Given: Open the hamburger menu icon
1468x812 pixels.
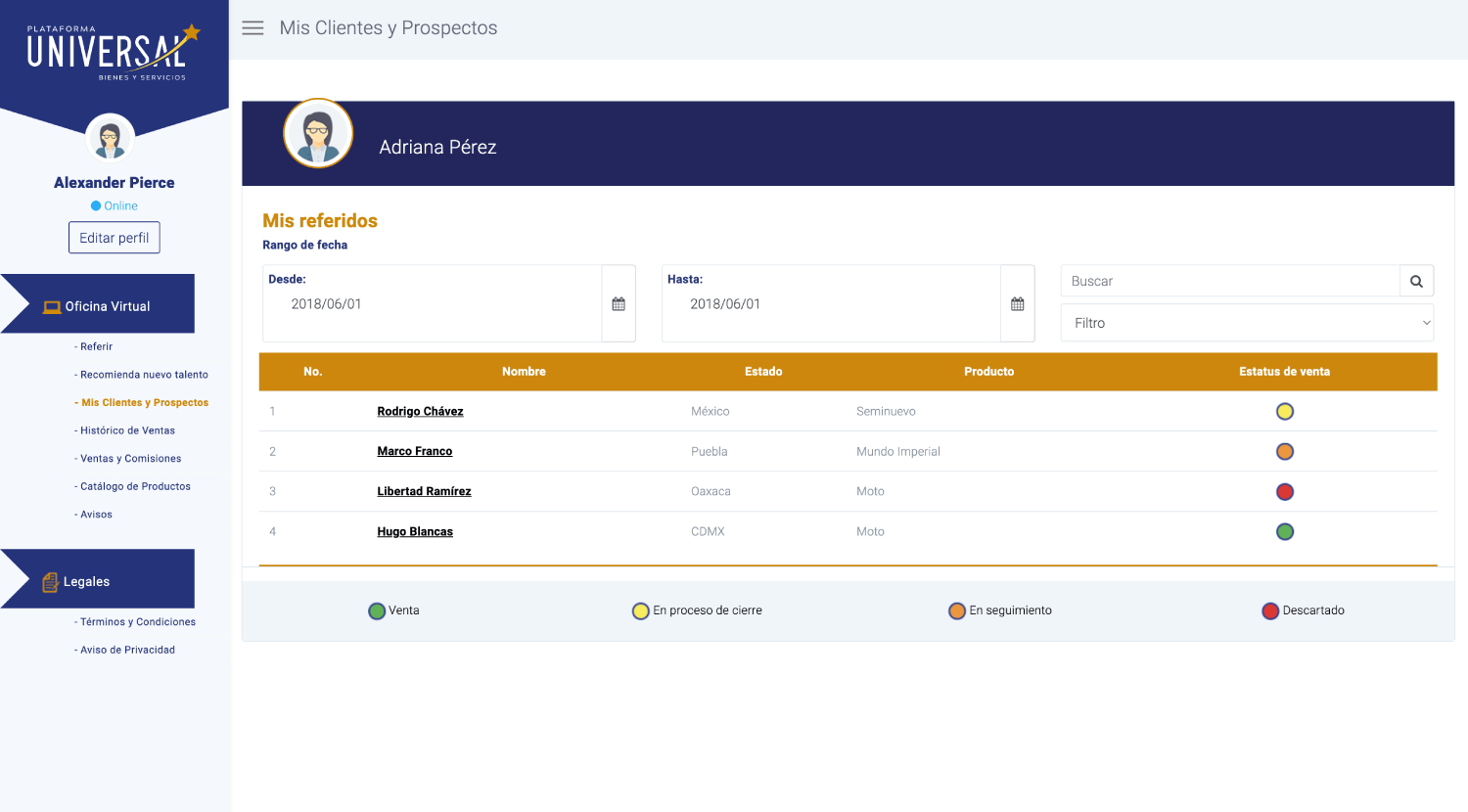Looking at the screenshot, I should 252,28.
